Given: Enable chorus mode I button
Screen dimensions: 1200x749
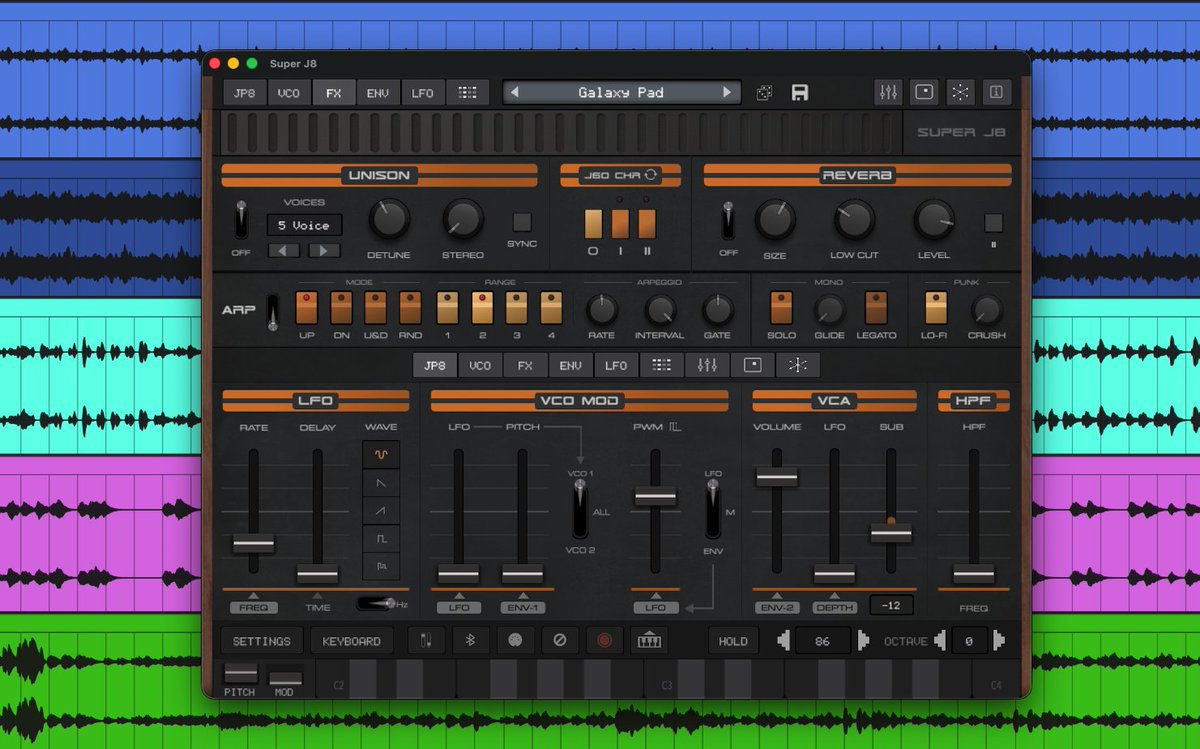Looking at the screenshot, I should 620,222.
